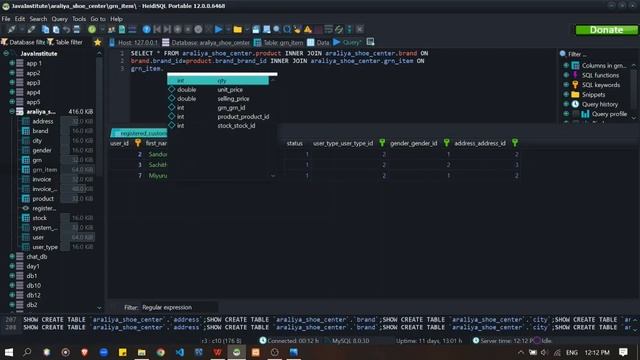Open Windows Start menu
The image size is (640, 360).
pyautogui.click(x=9, y=352)
